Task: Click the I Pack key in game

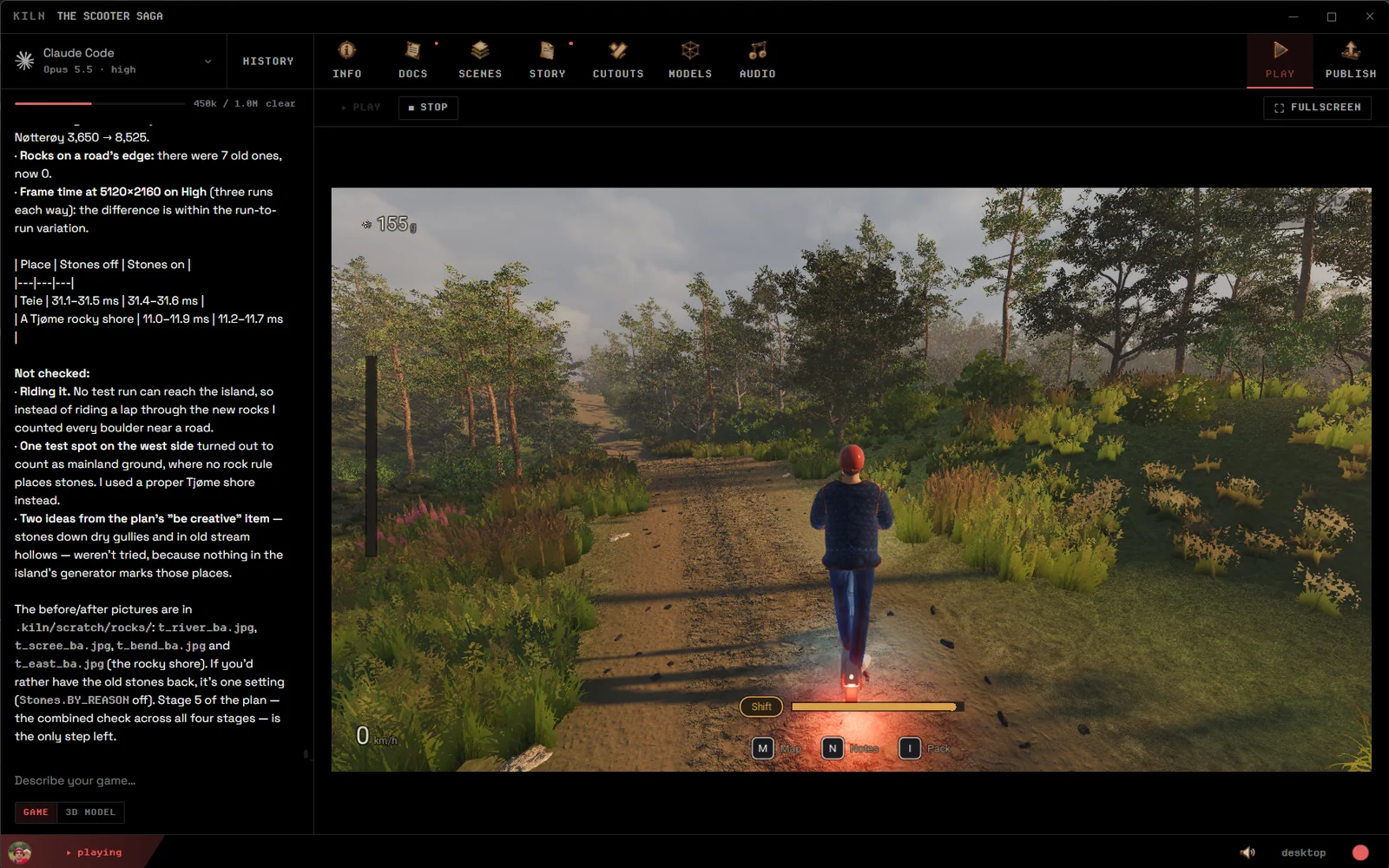Action: click(909, 748)
